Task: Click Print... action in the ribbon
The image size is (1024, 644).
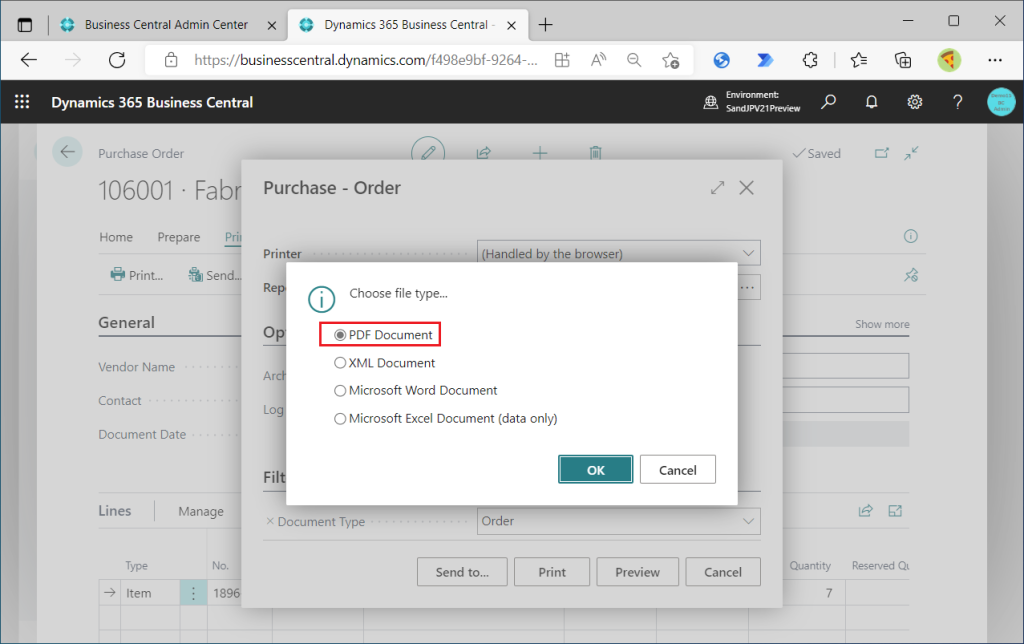Action: (137, 275)
